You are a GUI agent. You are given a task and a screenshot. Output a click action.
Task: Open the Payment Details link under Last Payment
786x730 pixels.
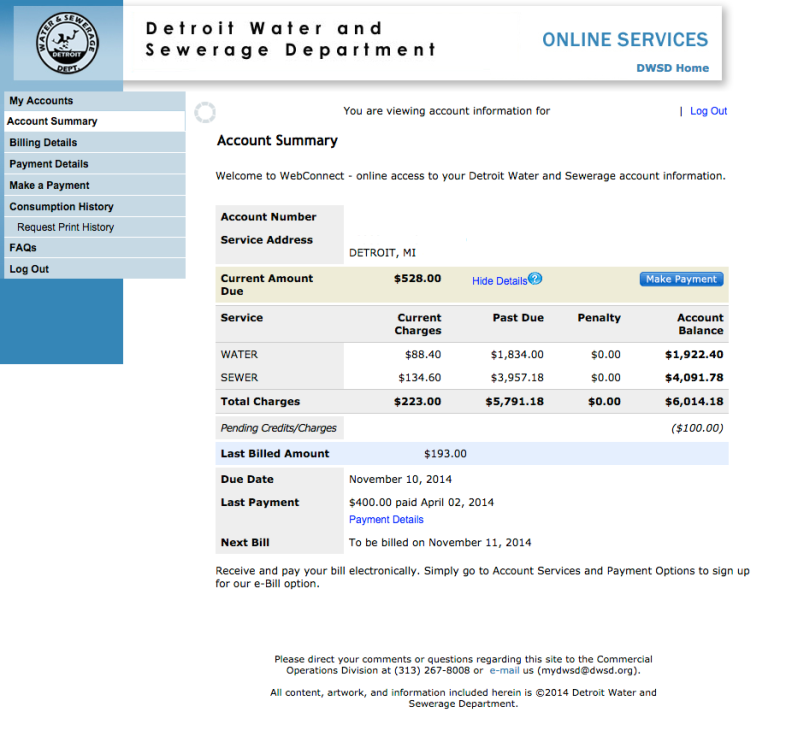coord(386,520)
